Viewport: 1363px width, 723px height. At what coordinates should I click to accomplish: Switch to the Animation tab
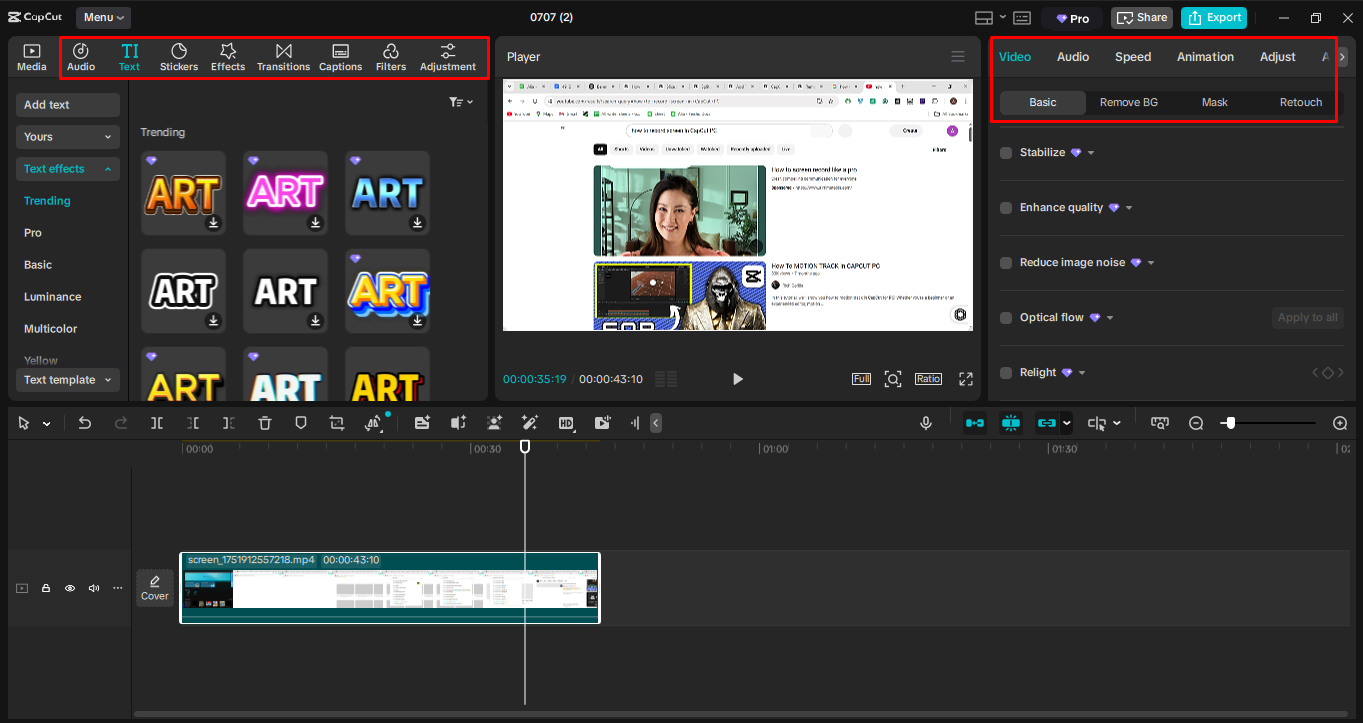coord(1205,57)
